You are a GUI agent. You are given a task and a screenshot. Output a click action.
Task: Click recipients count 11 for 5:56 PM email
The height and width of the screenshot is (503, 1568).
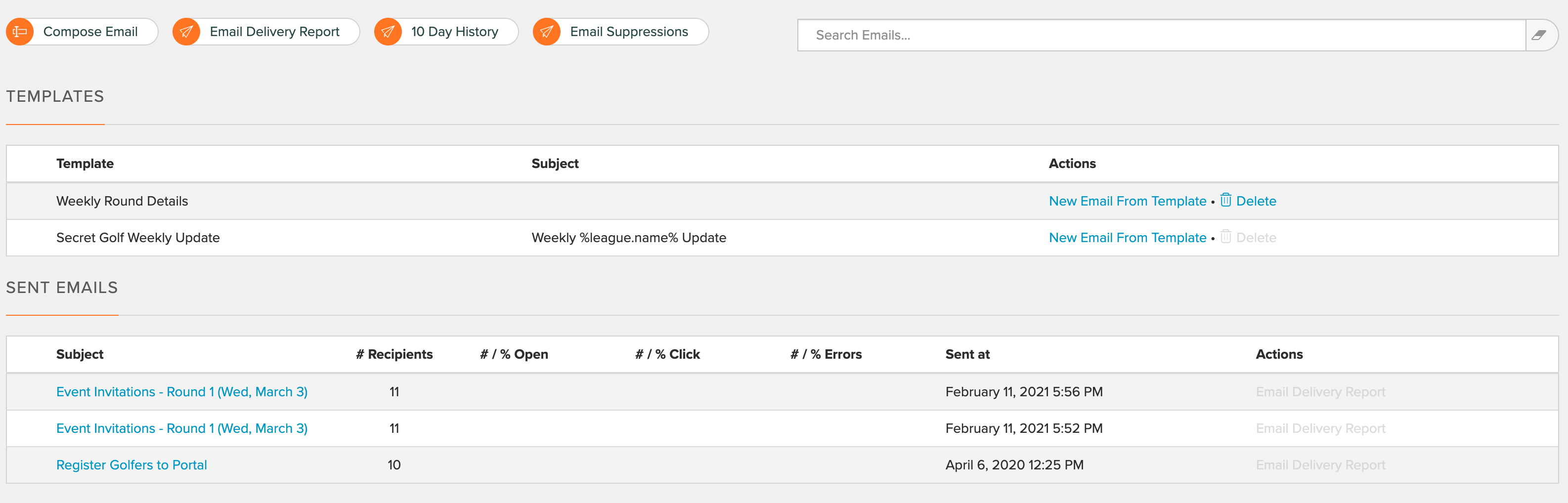point(394,392)
